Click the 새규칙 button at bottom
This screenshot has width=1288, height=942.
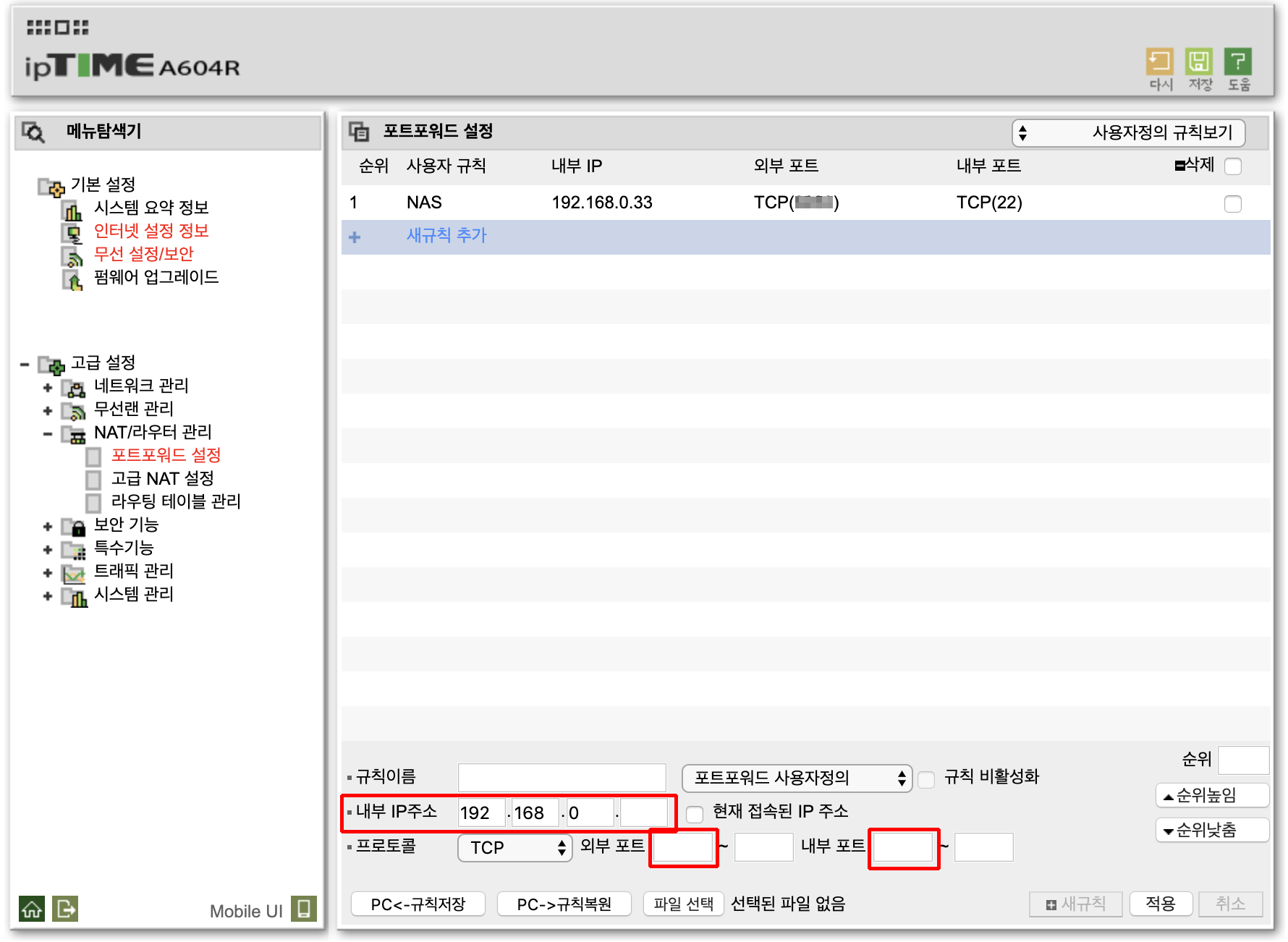click(x=1076, y=904)
